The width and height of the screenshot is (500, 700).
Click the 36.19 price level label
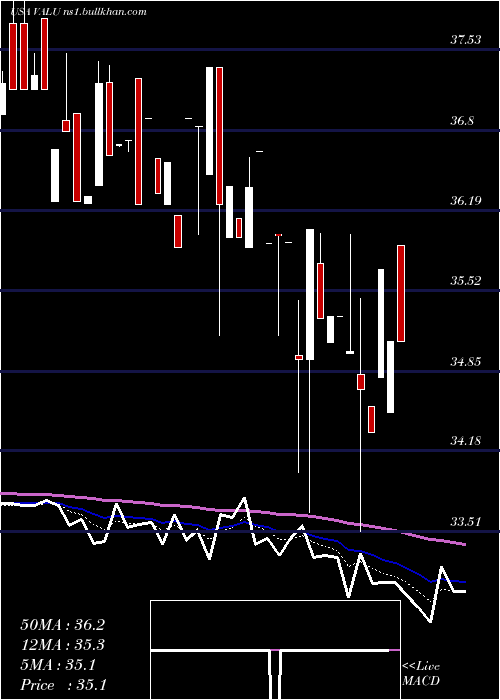click(x=465, y=201)
